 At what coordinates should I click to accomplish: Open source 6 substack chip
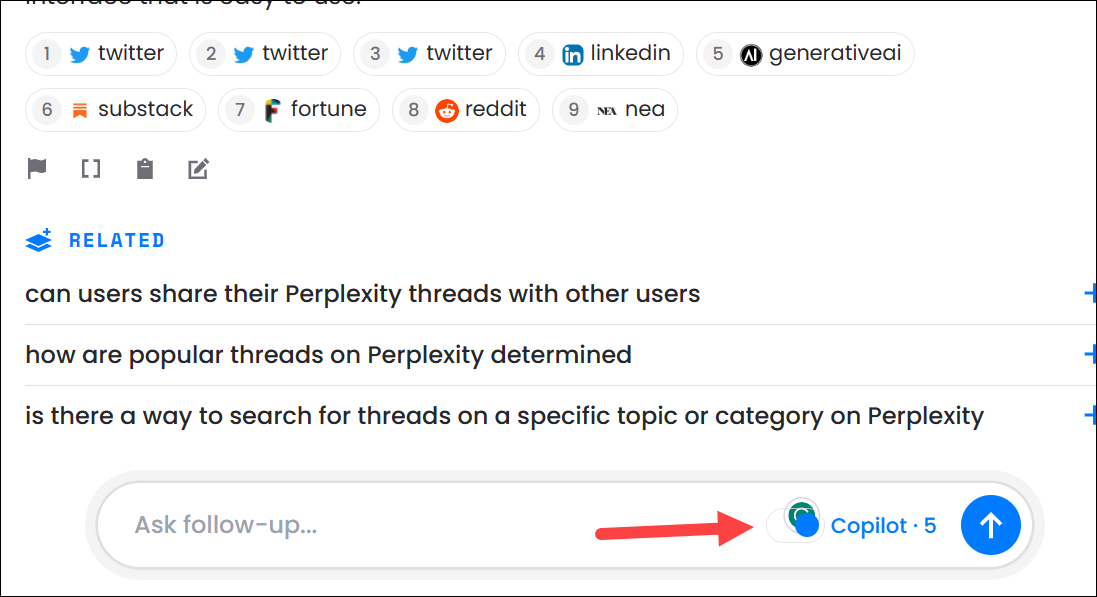coord(115,110)
